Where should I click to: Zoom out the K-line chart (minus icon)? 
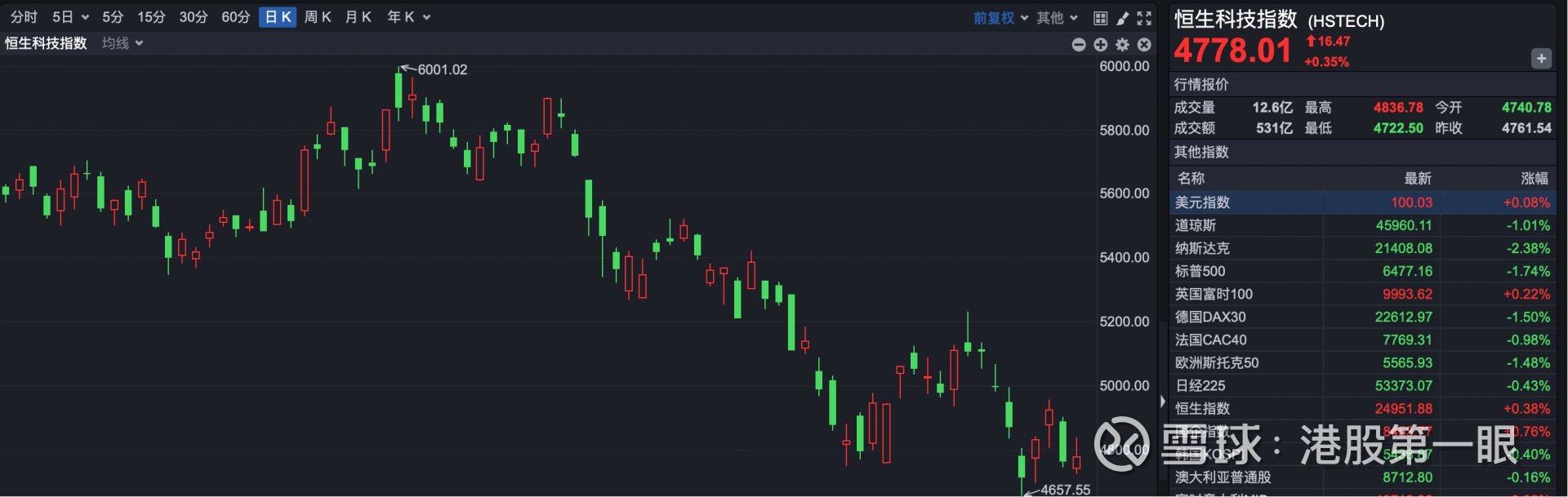(1079, 45)
